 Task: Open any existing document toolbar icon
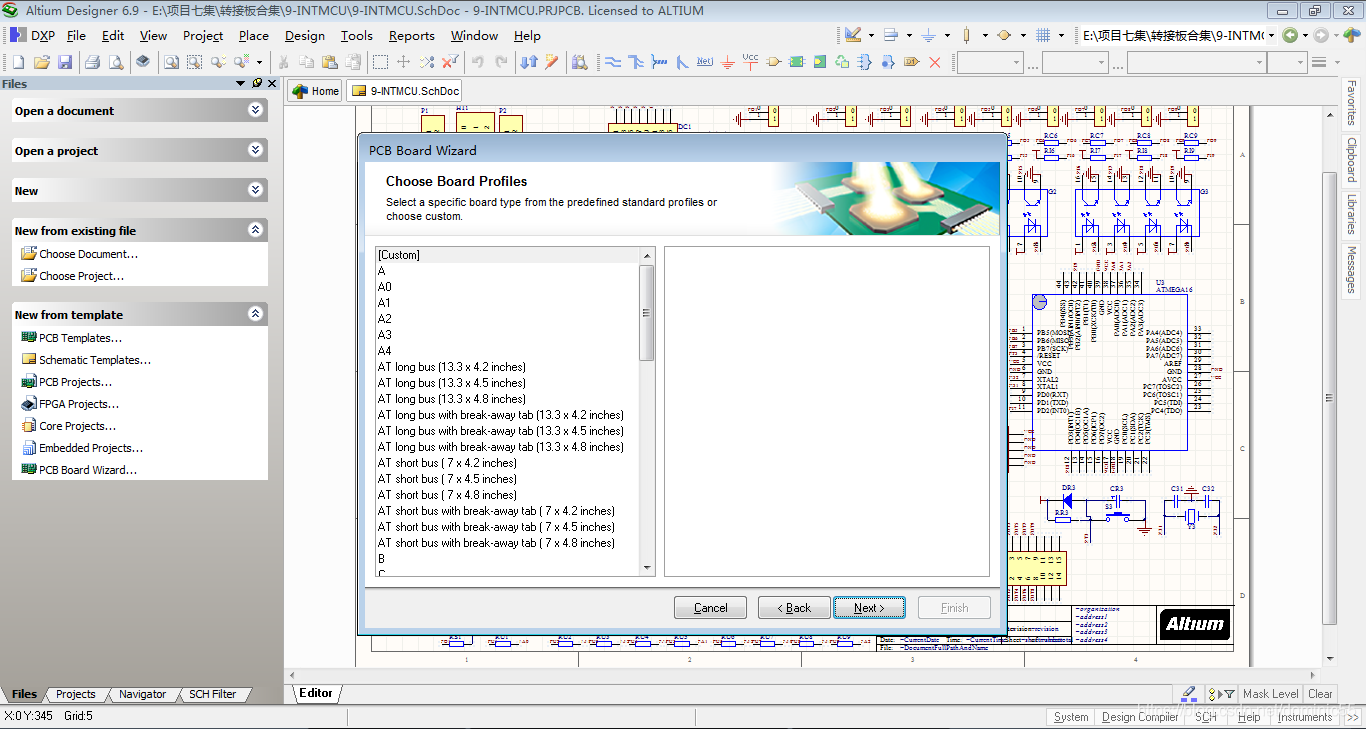41,62
